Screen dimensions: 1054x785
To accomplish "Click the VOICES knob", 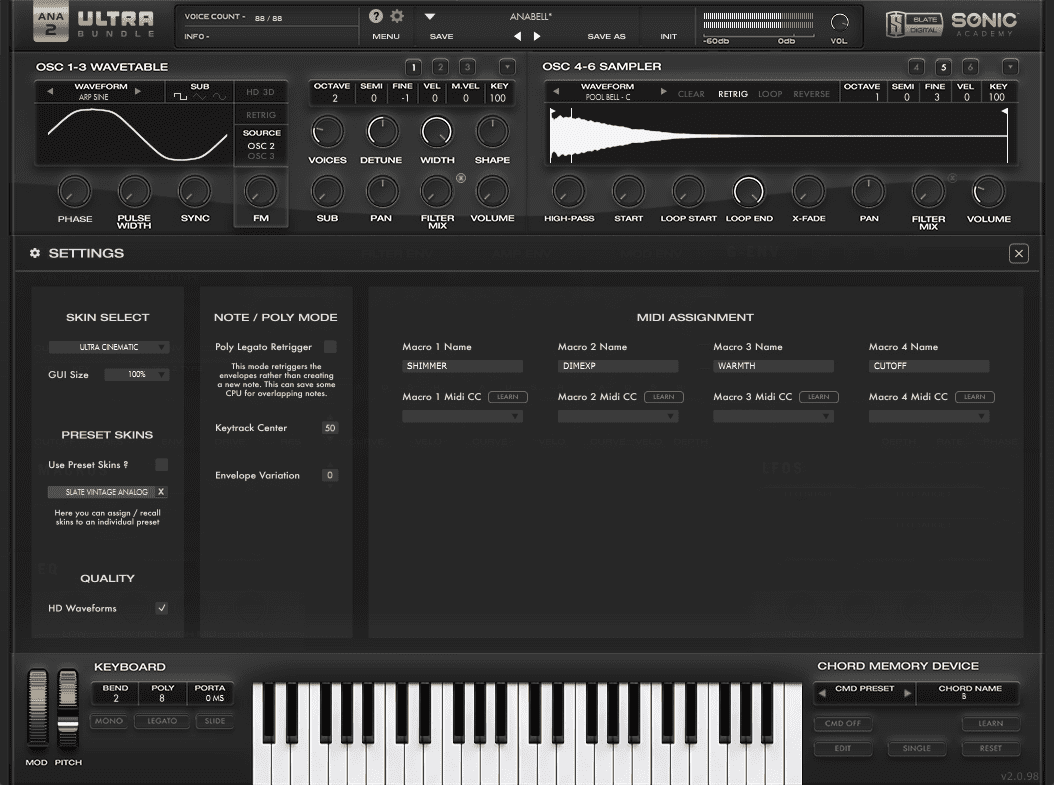I will click(x=327, y=132).
